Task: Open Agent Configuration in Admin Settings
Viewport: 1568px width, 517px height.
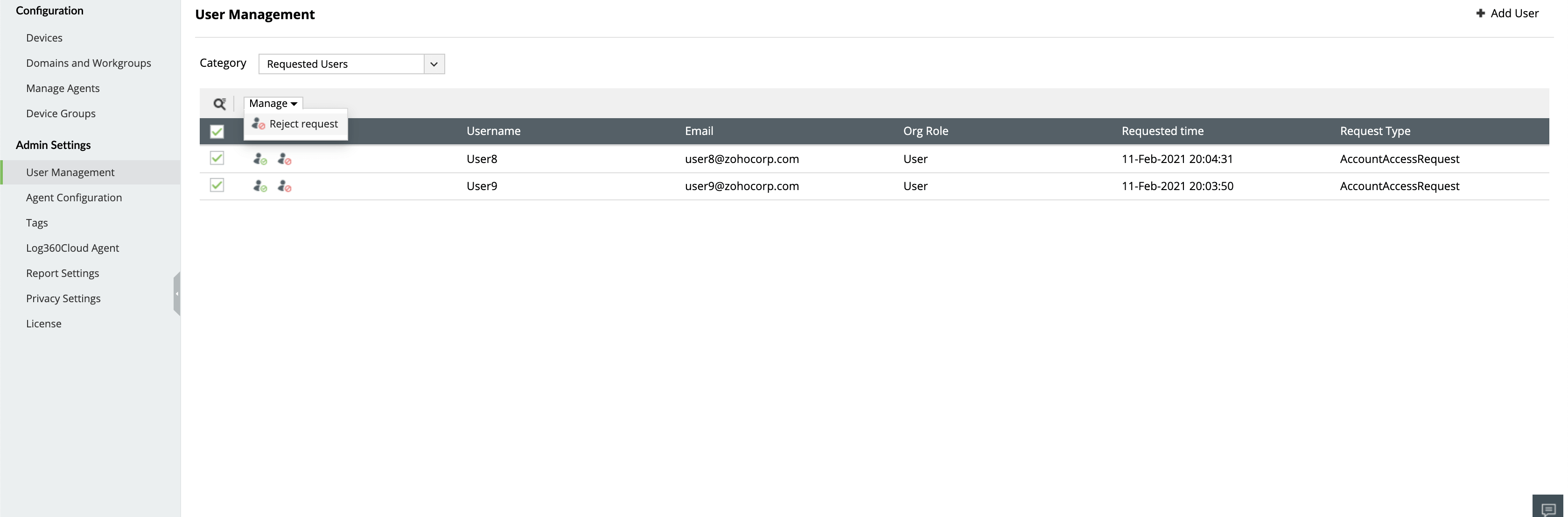Action: click(x=74, y=197)
